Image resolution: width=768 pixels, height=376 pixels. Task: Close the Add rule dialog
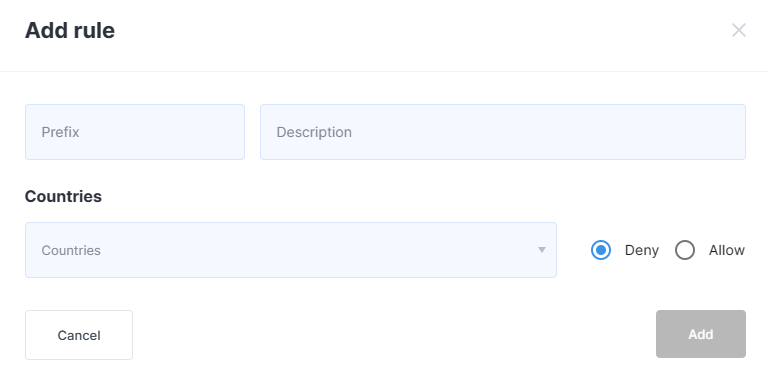(x=739, y=30)
